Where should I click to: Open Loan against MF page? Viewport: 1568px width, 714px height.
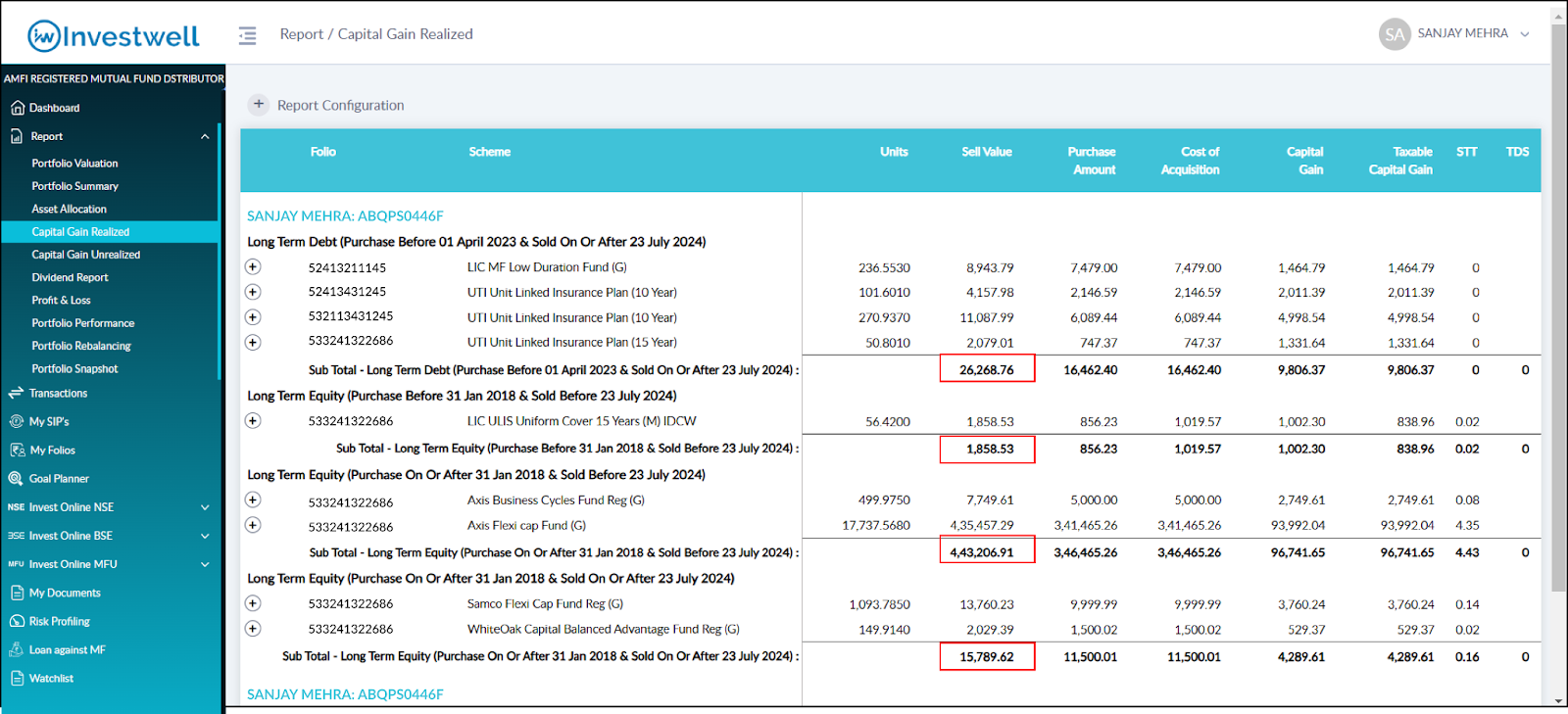coord(68,649)
